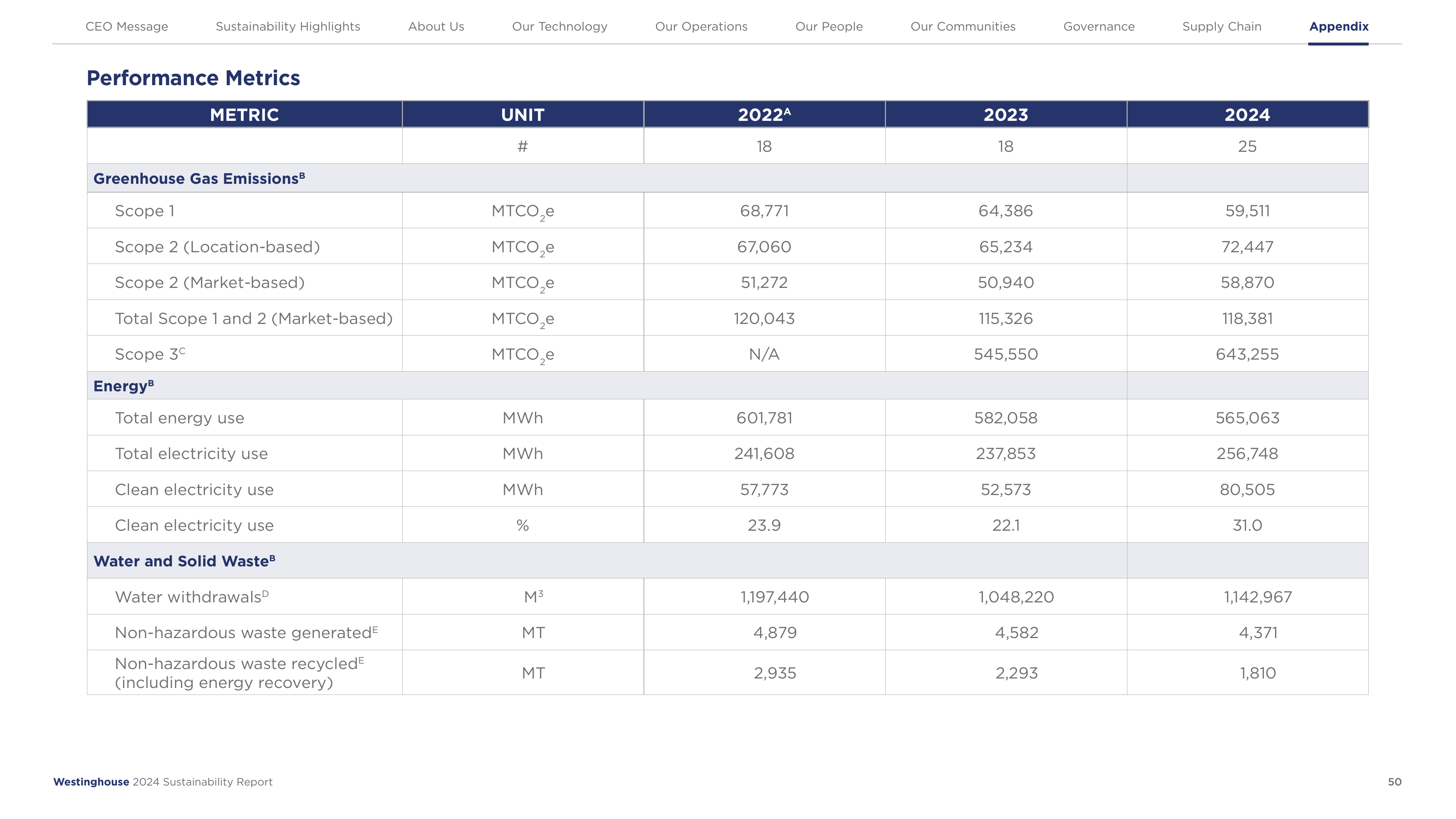The width and height of the screenshot is (1456, 819).
Task: Click the METRIC column header
Action: pos(244,115)
